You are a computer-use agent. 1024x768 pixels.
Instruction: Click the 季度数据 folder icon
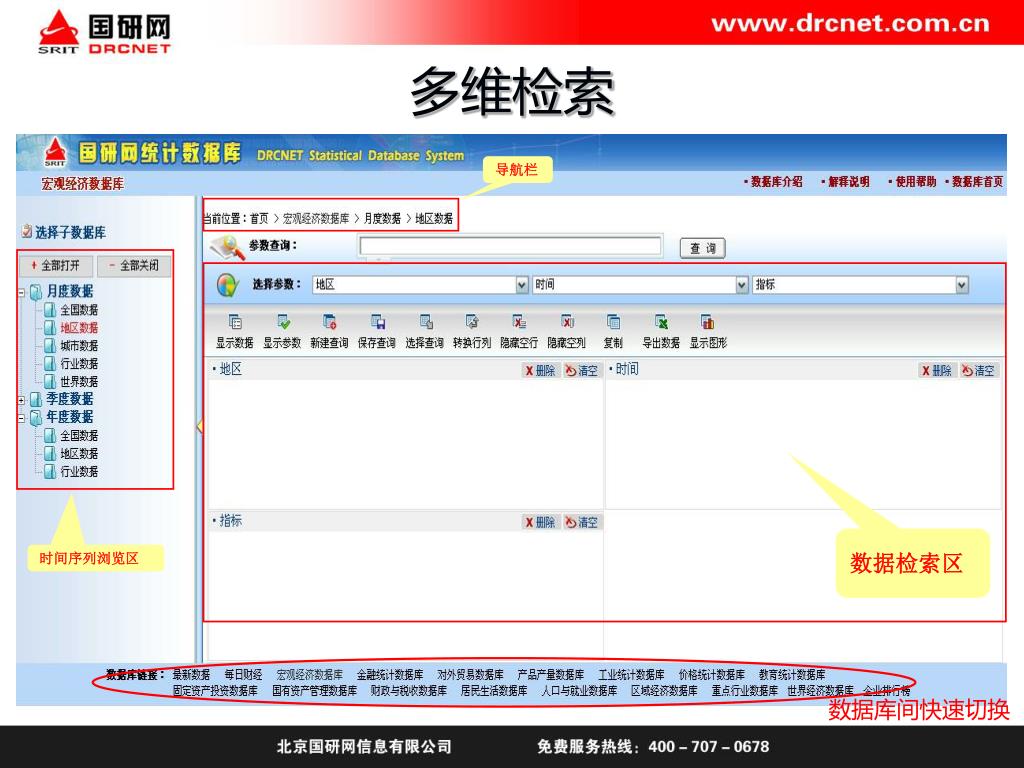[x=37, y=398]
